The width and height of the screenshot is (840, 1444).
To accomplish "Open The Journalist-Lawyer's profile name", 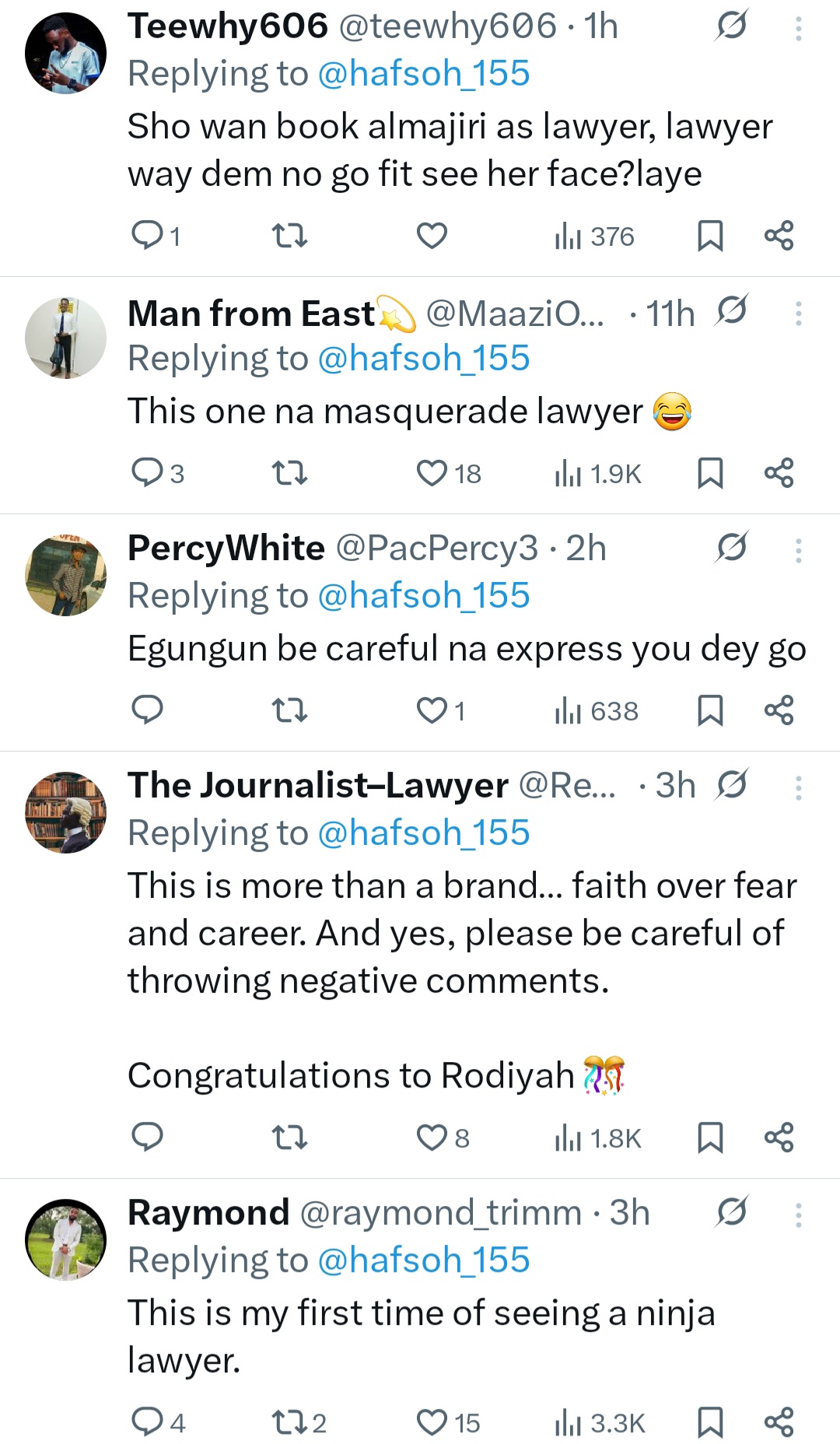I will pyautogui.click(x=317, y=786).
